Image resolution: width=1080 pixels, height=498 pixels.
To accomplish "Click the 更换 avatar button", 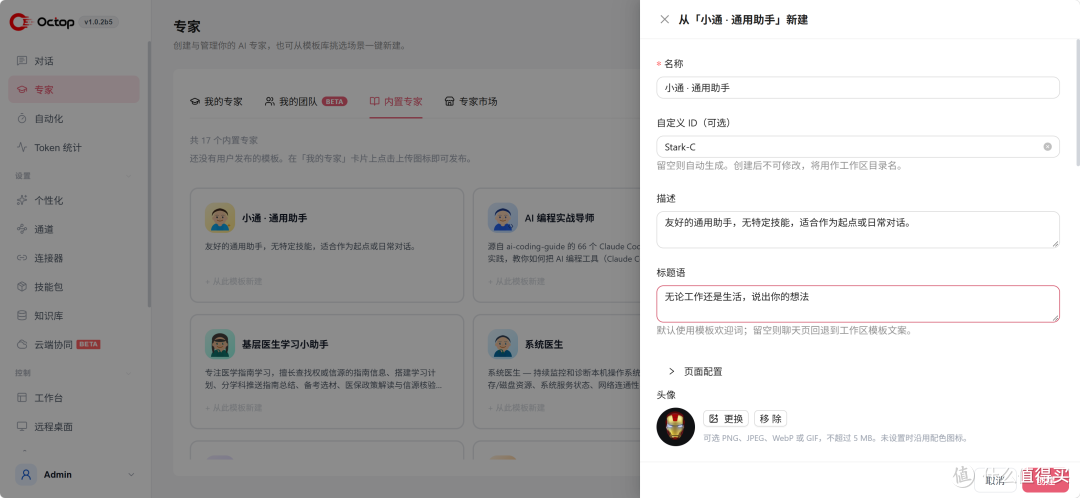I will pyautogui.click(x=726, y=419).
